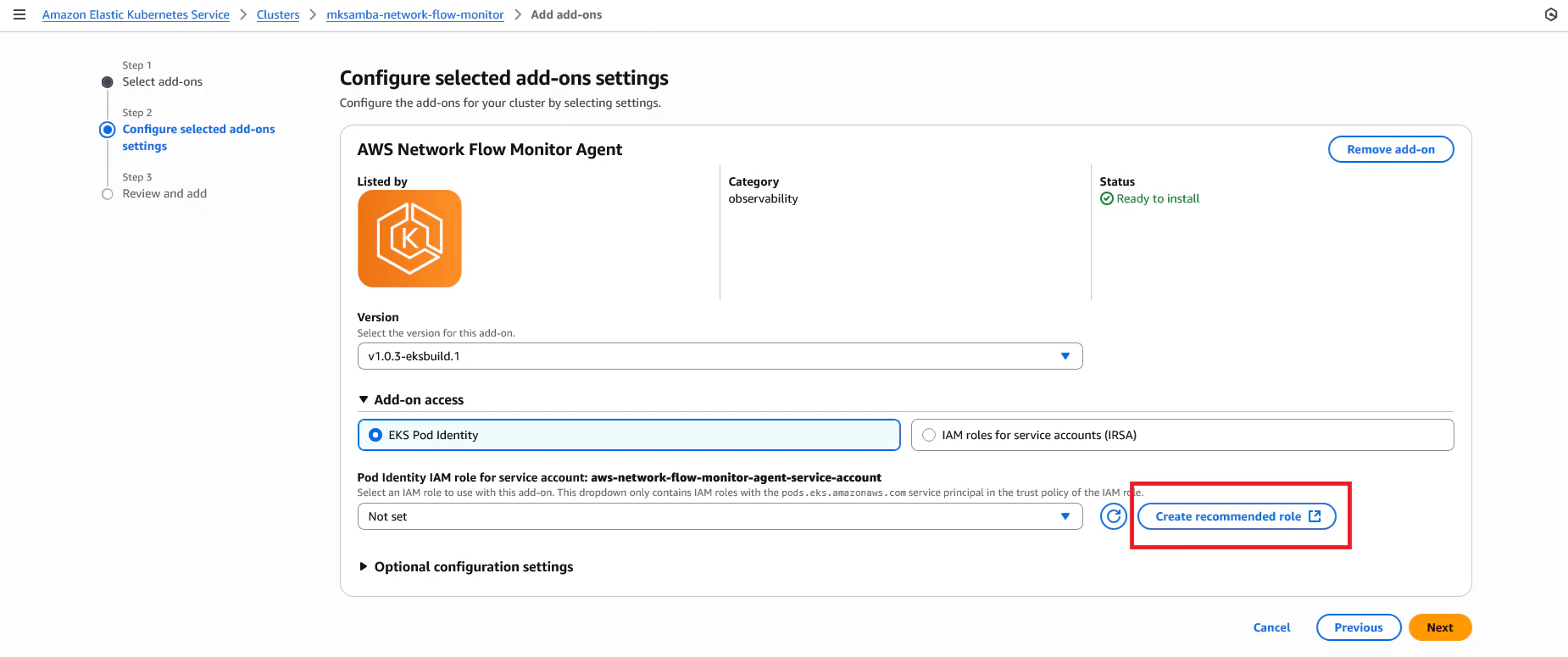Click 'Select the version for this add-on.' hint

(x=436, y=333)
